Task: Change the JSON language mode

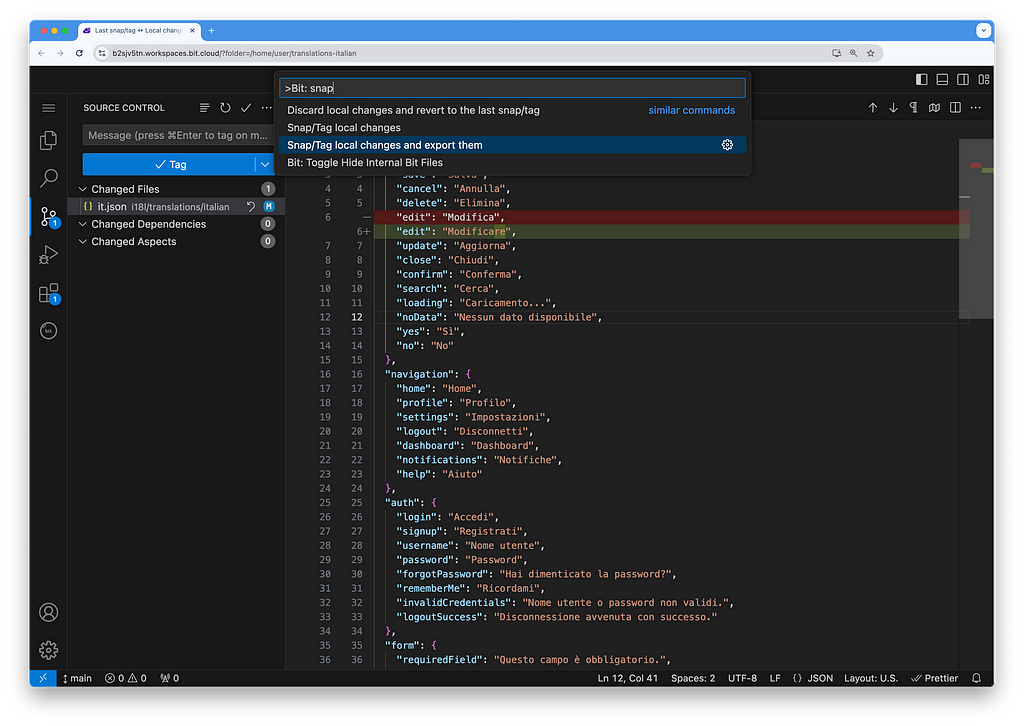Action: click(x=813, y=678)
